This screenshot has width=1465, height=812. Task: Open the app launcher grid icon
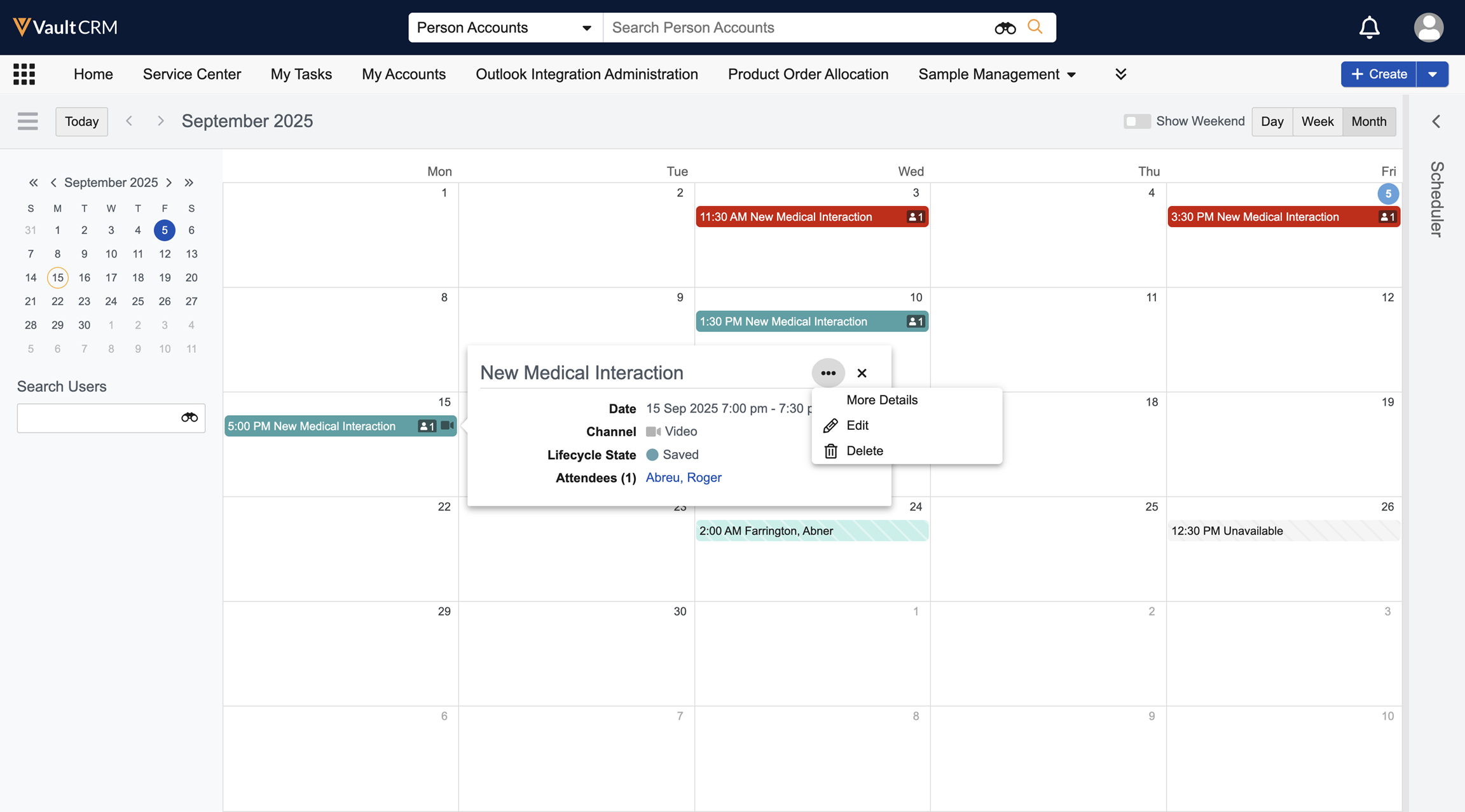coord(24,74)
